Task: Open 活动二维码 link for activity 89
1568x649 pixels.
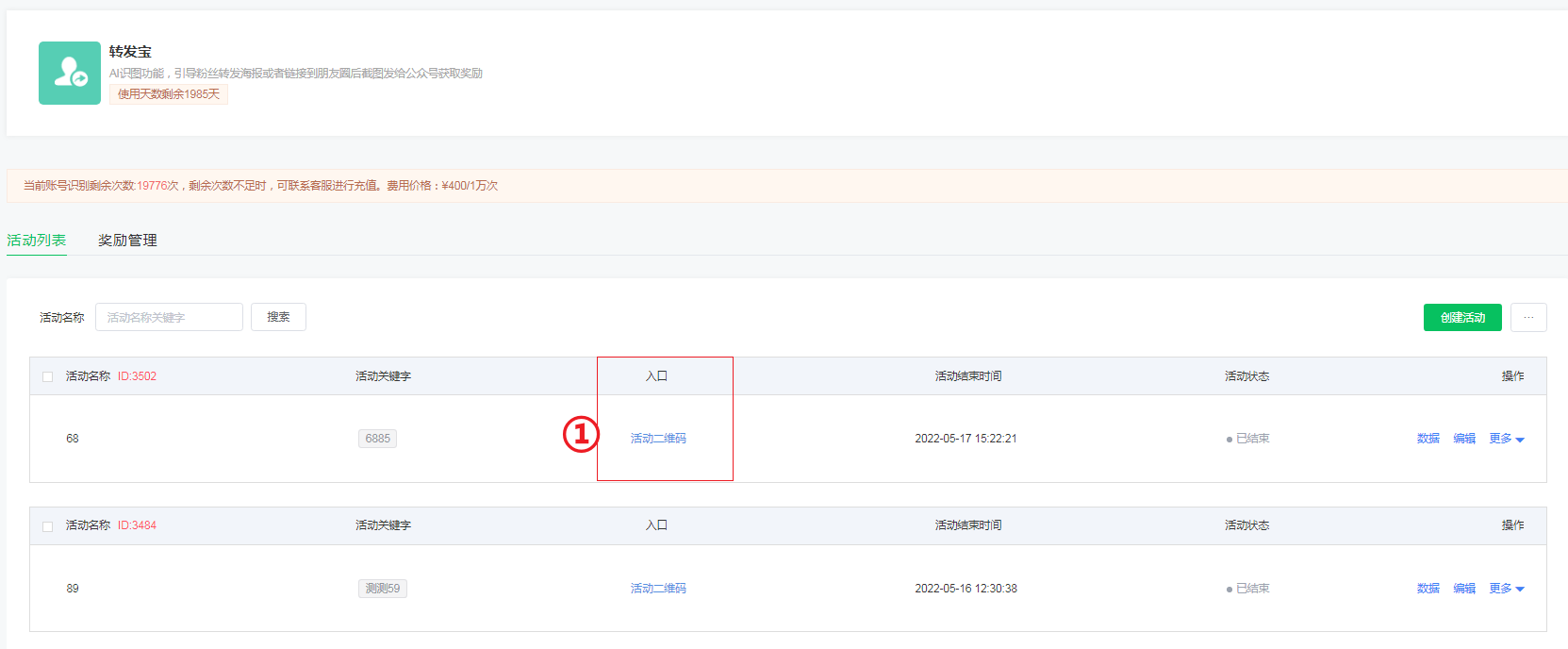Action: 658,589
